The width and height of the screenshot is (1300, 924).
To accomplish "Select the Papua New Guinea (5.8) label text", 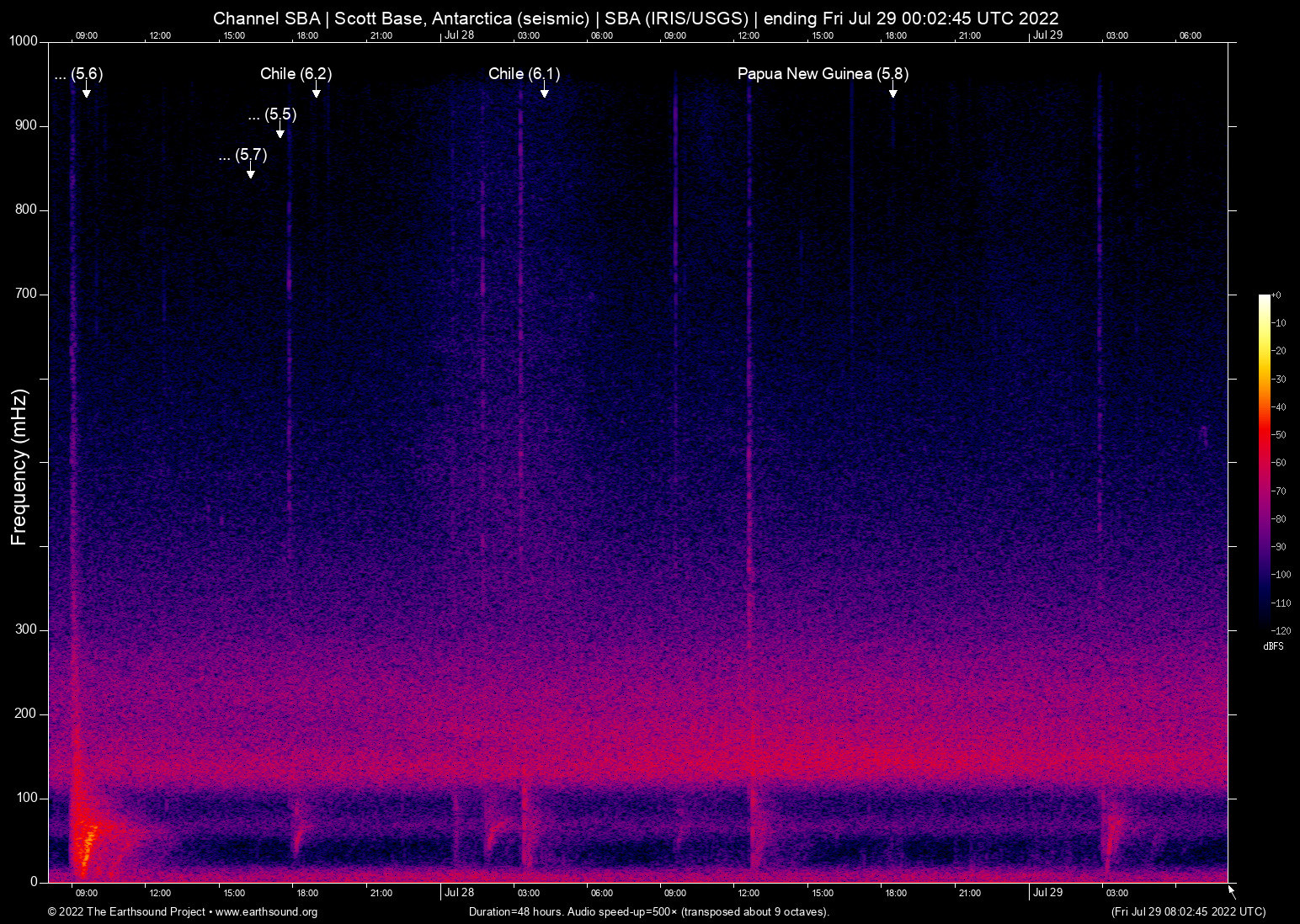I will (822, 73).
